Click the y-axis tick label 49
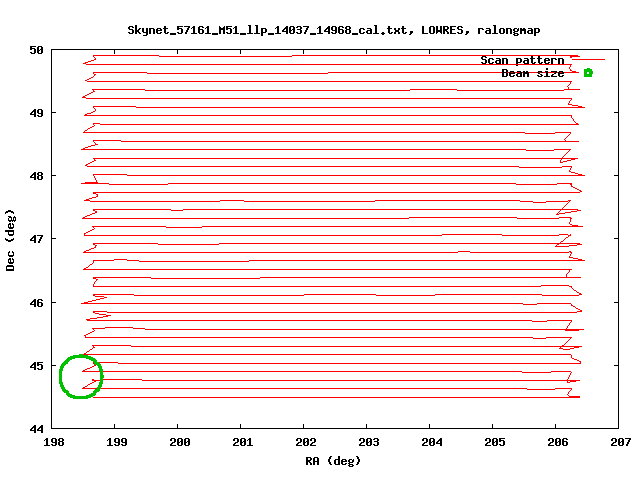The width and height of the screenshot is (640, 480). [x=36, y=113]
